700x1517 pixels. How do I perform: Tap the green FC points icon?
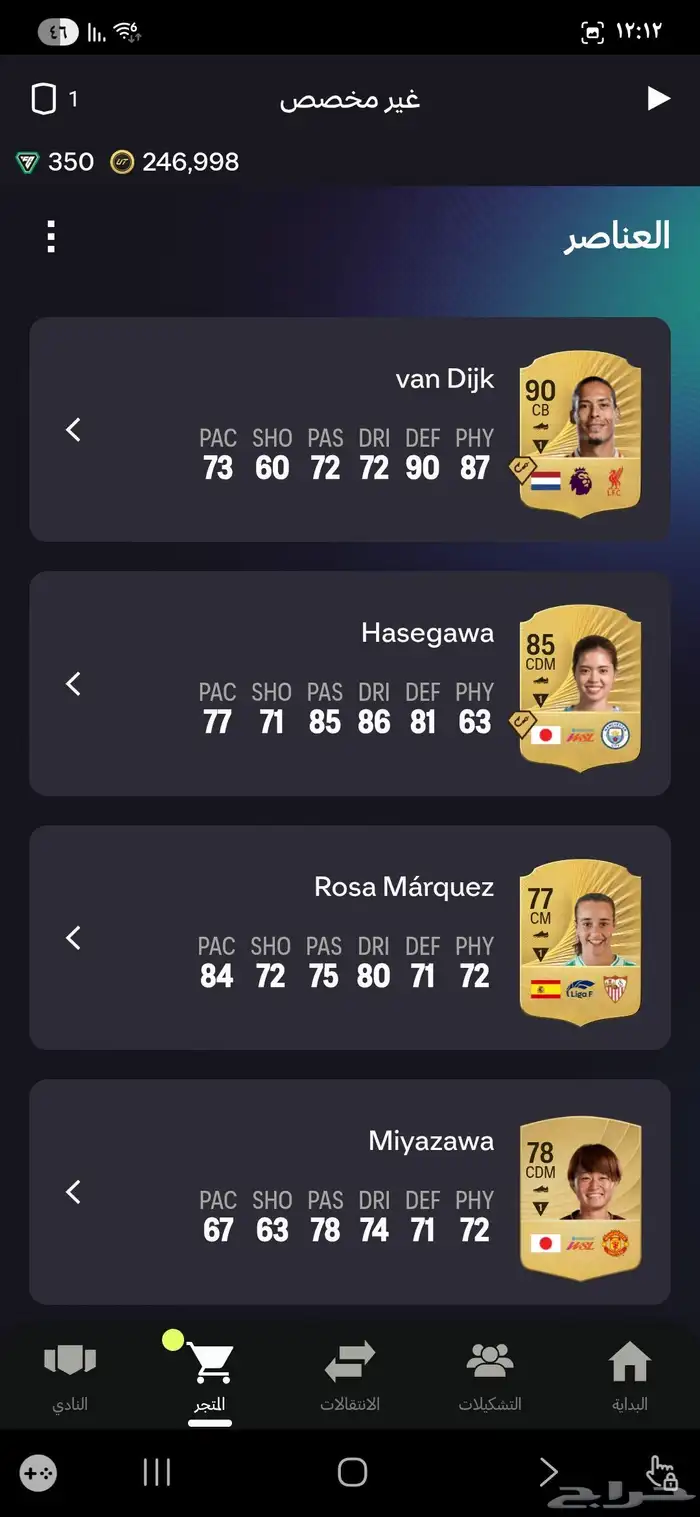coord(27,162)
